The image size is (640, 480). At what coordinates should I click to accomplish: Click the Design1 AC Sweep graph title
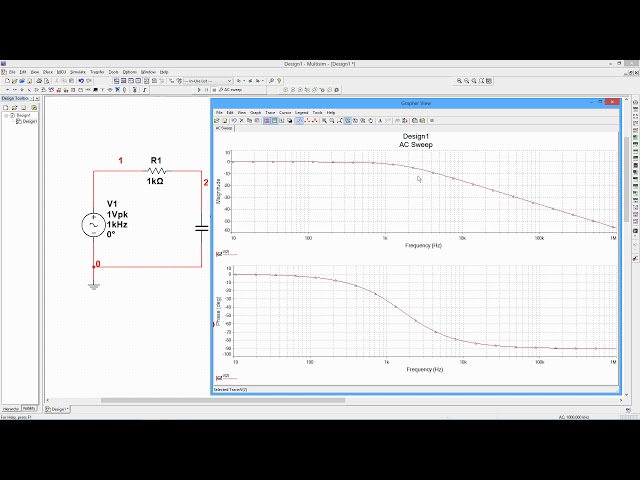(416, 140)
